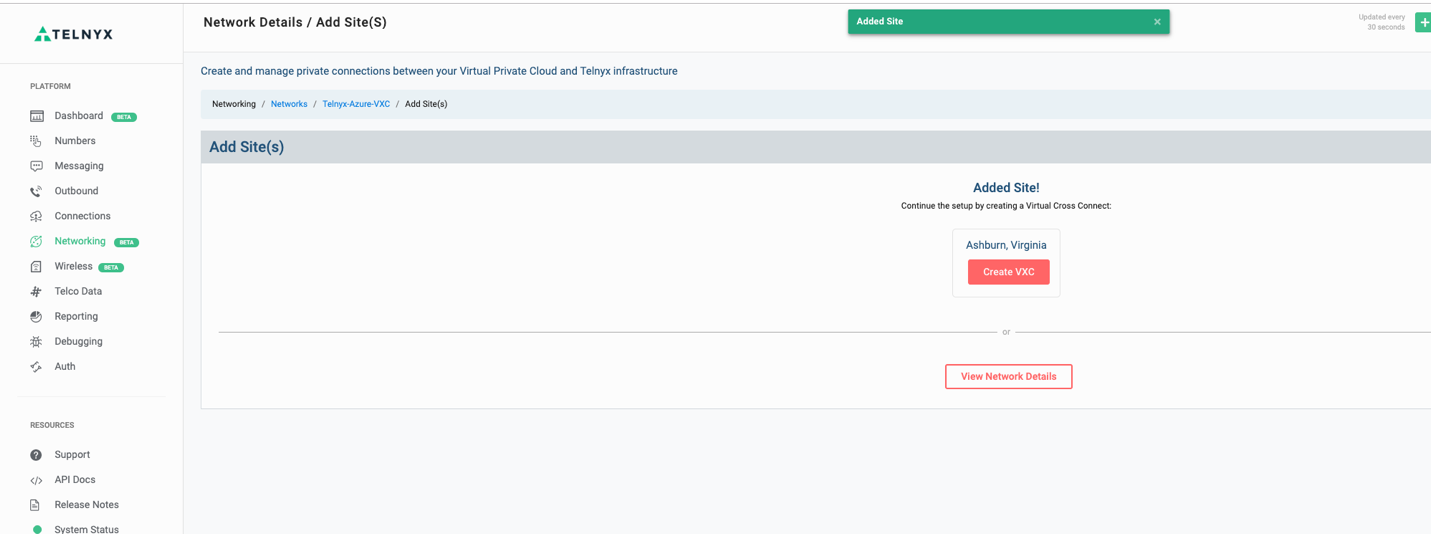Open API Docs link
Screen dimensions: 1431x534
click(75, 479)
